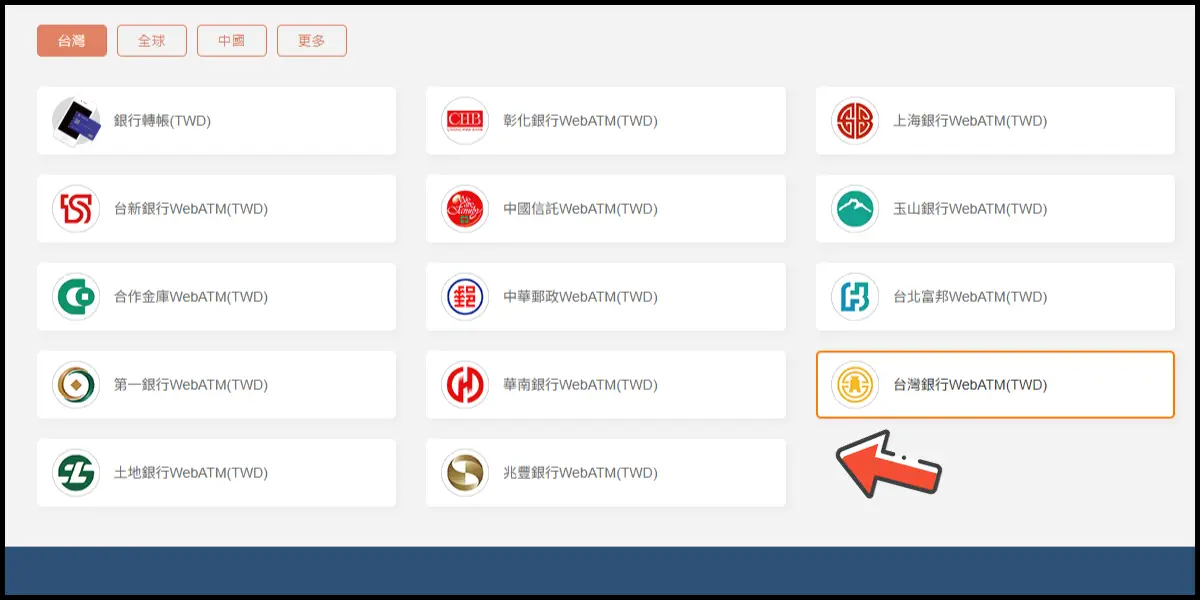Click the 上海銀行 red logo
Screen dimensions: 1200x600
[x=855, y=121]
